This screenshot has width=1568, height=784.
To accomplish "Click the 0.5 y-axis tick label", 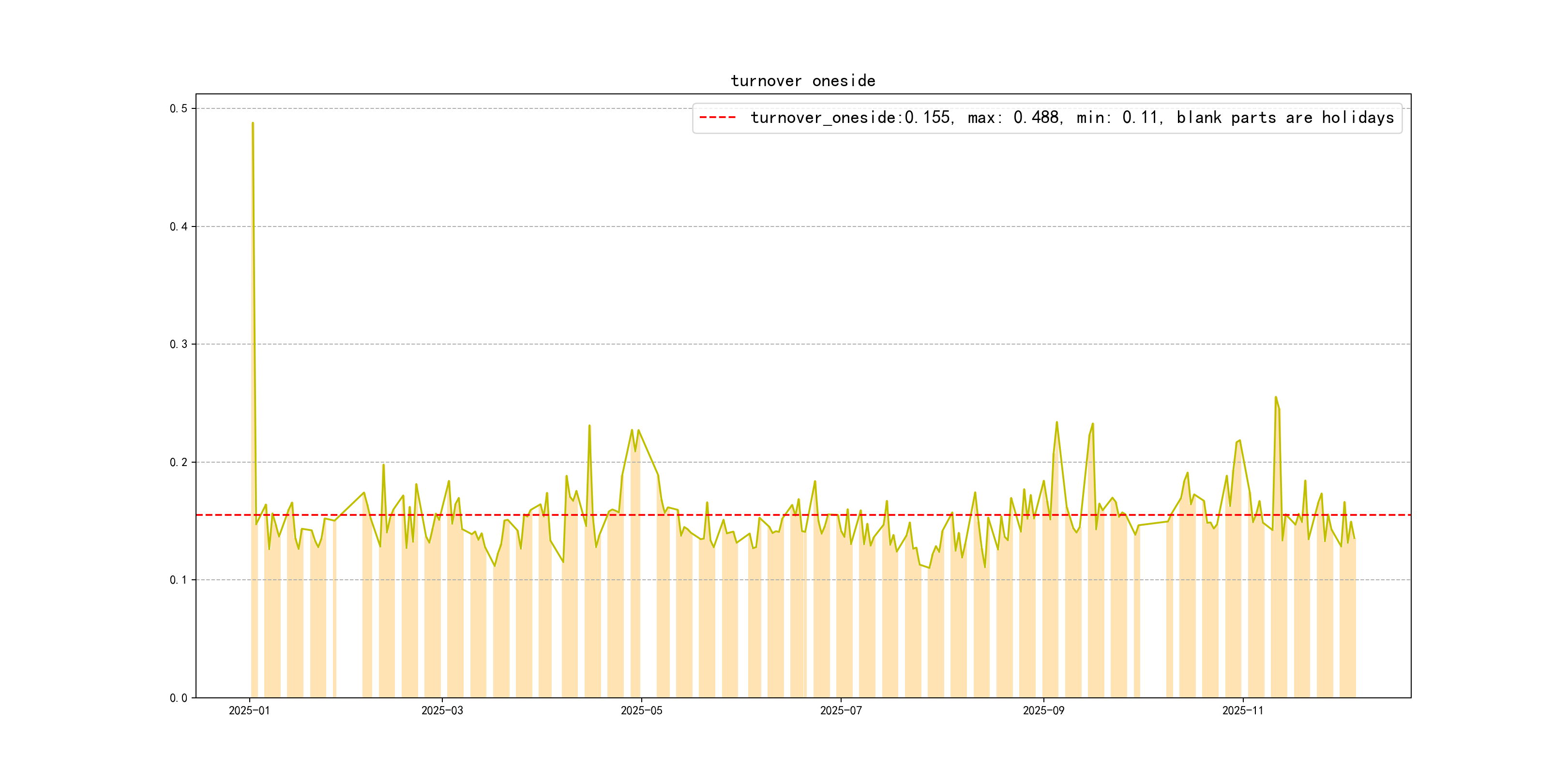I will pyautogui.click(x=178, y=109).
